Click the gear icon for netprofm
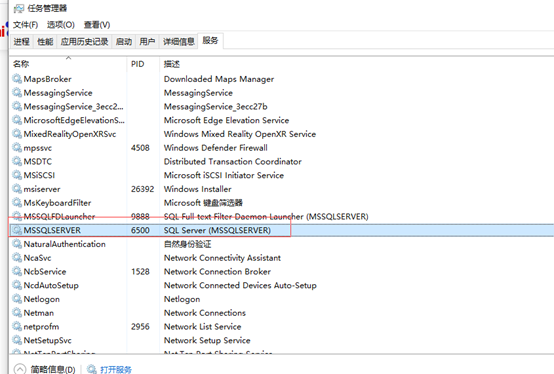Viewport: 554px width, 374px height. click(x=17, y=326)
